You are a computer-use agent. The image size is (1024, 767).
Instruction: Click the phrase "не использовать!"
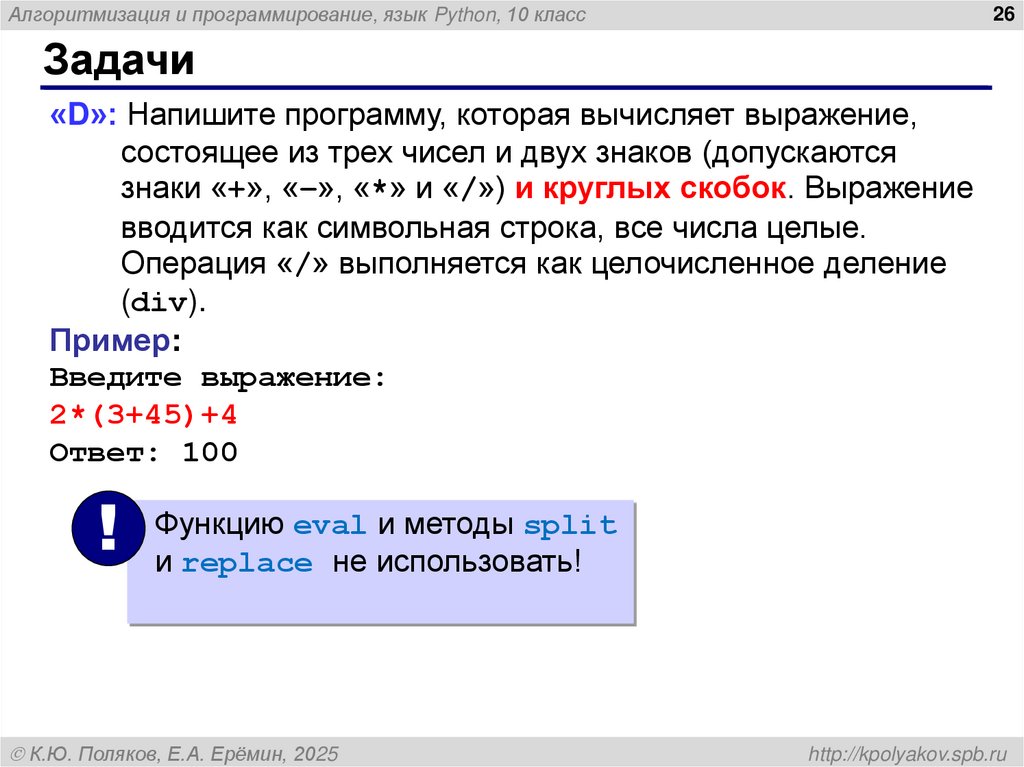[x=456, y=561]
